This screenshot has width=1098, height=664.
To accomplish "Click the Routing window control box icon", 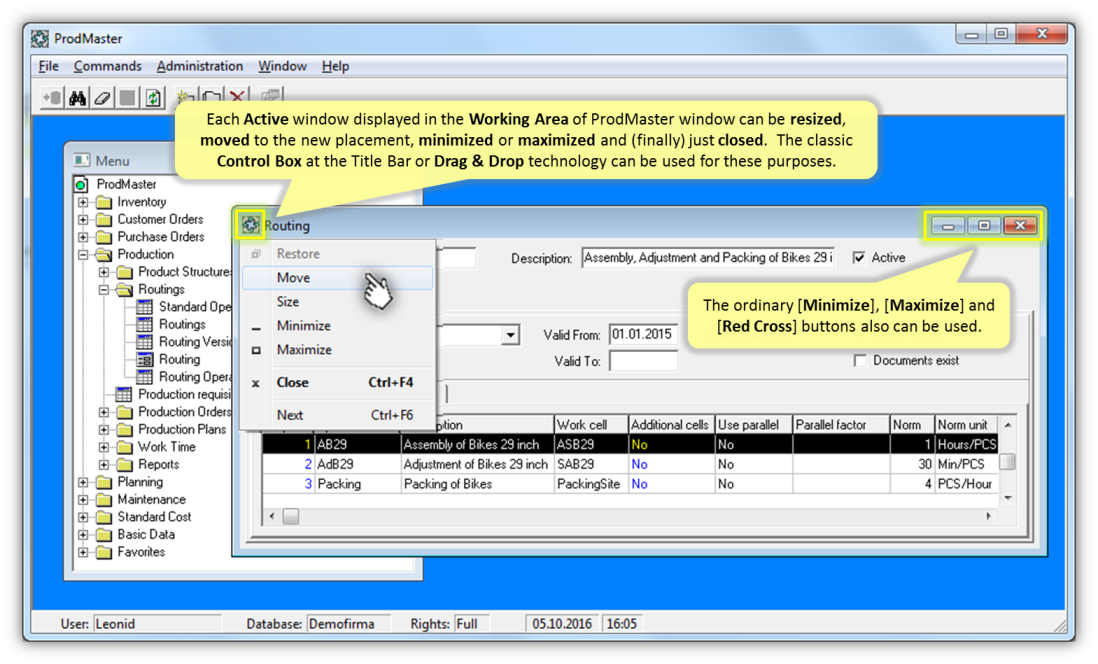I will [250, 225].
